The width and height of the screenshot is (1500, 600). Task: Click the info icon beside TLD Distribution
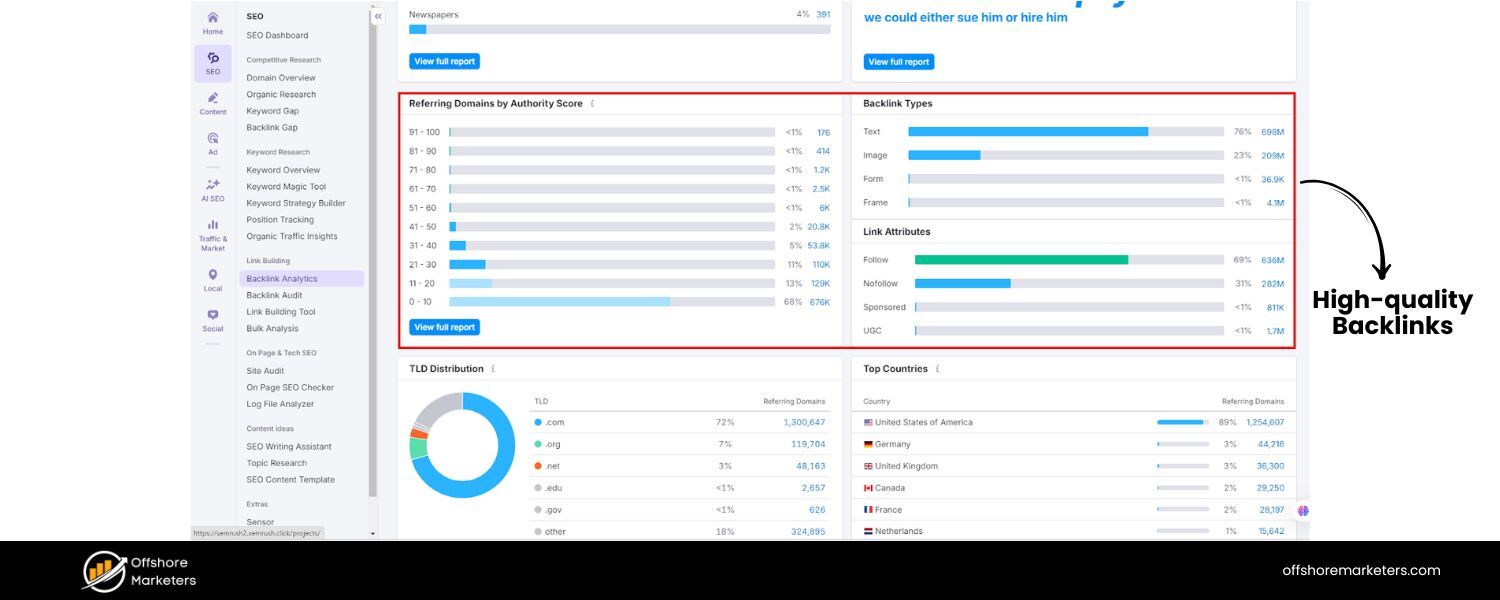pos(494,368)
